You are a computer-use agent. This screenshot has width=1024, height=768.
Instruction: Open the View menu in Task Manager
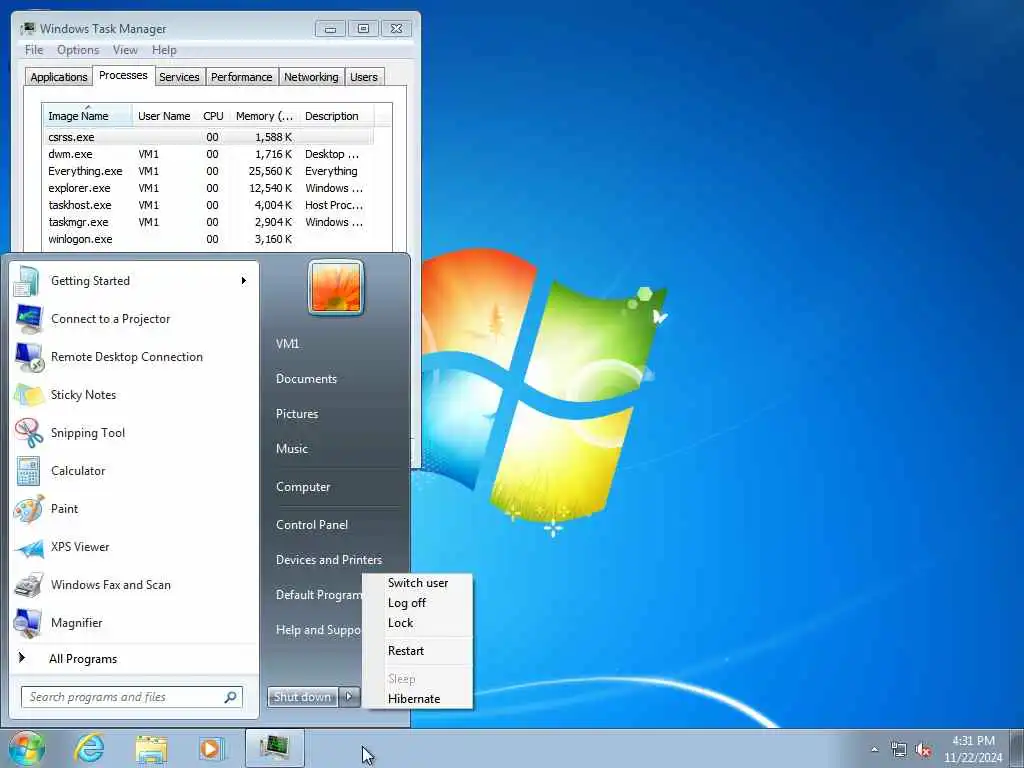pos(125,50)
